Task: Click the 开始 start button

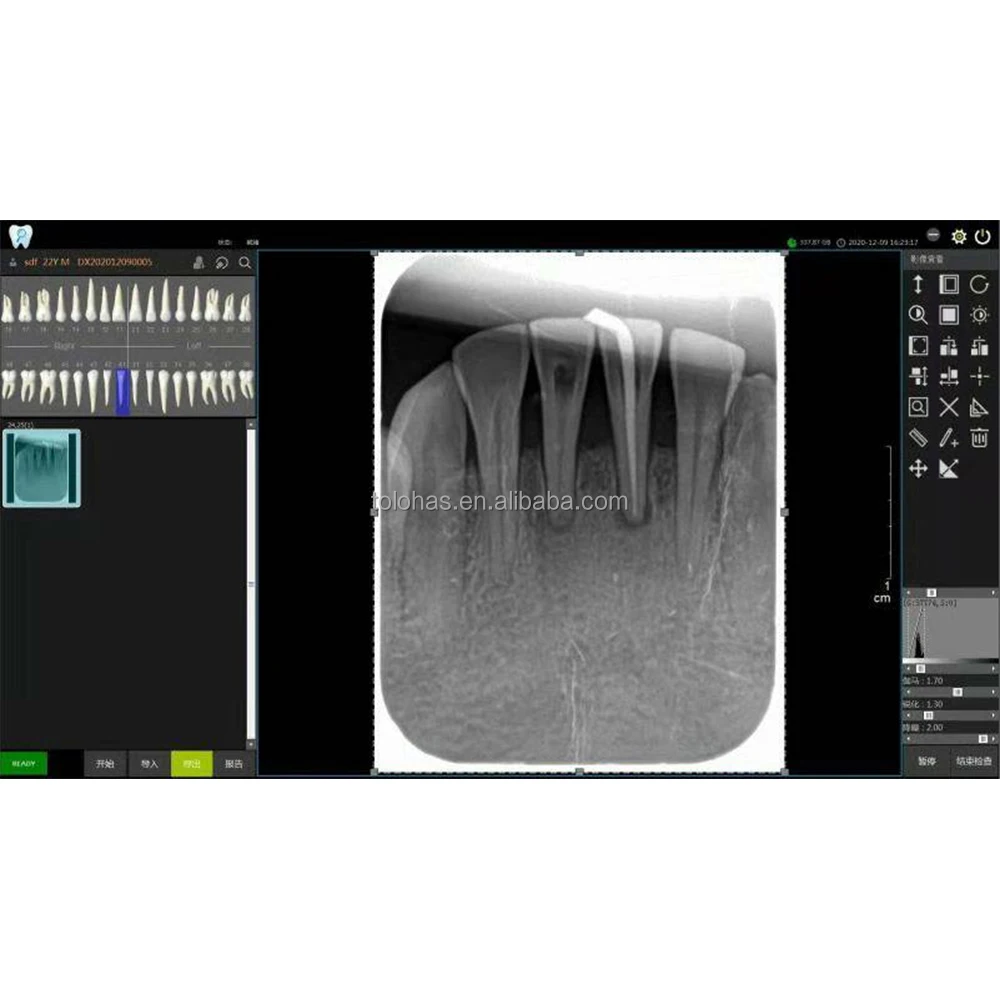Action: coord(105,763)
